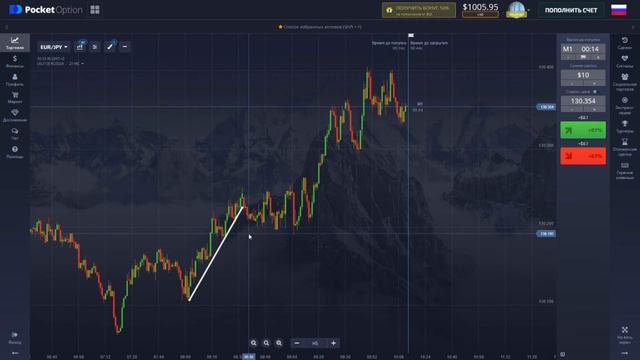Open the Help question-mark section
Viewport: 640px width, 360px height.
click(15, 152)
